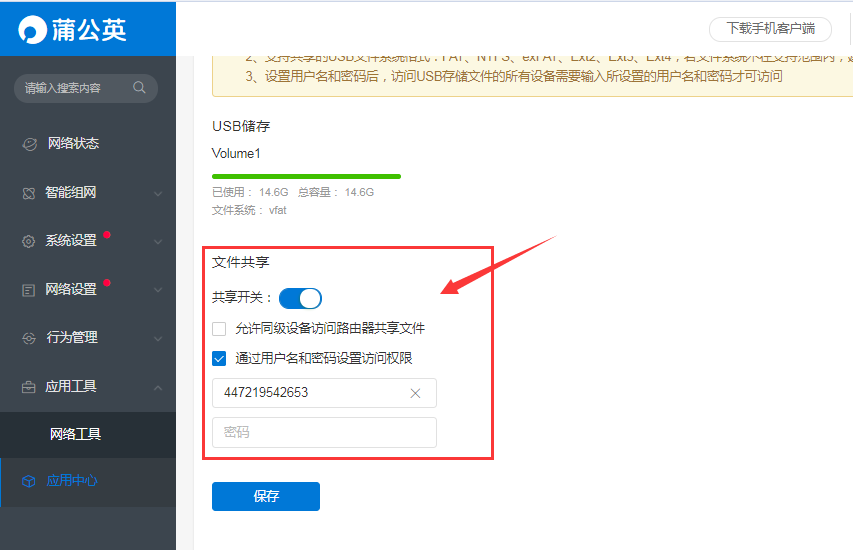Select 应用中心 in the sidebar
Image resolution: width=853 pixels, height=550 pixels.
pyautogui.click(x=88, y=481)
